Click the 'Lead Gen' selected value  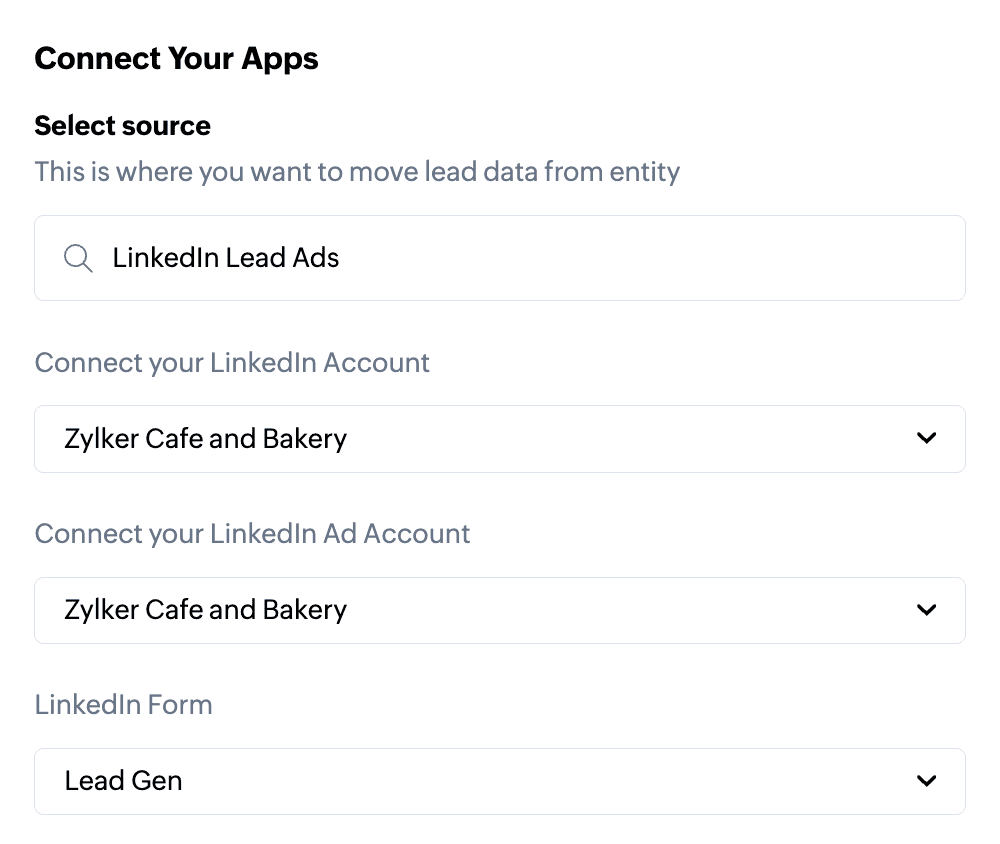[123, 781]
